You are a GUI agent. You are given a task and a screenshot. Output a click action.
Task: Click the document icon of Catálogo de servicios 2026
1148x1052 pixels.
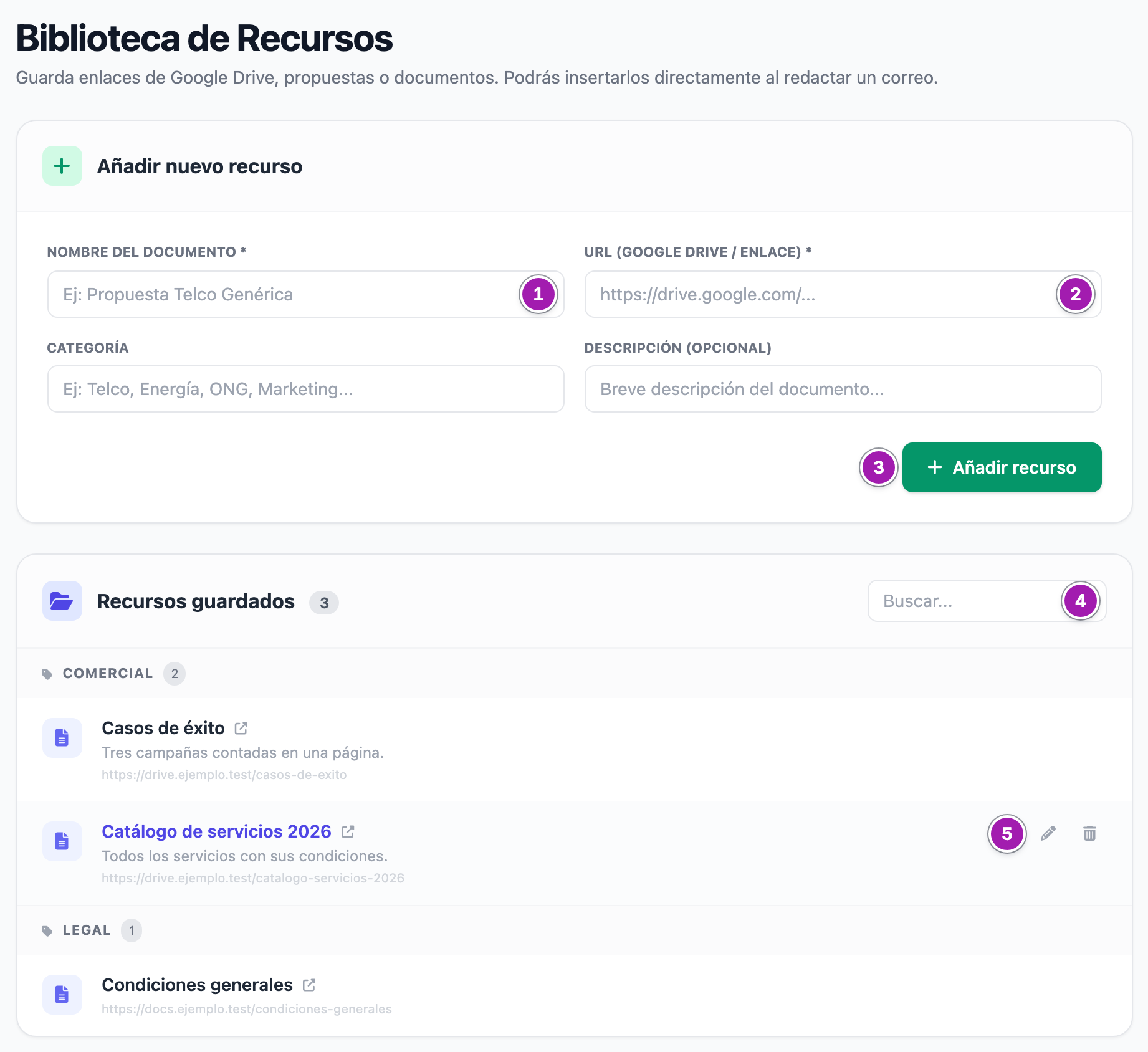coord(62,841)
